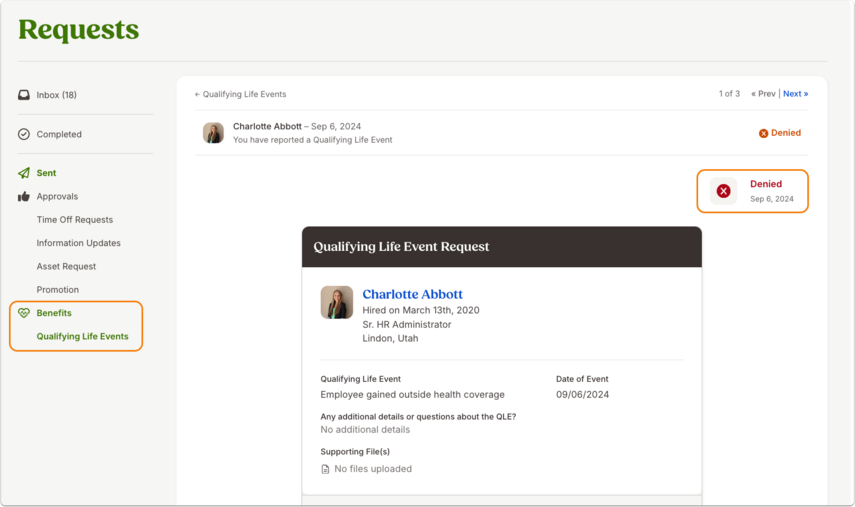Image resolution: width=855 pixels, height=507 pixels.
Task: Select Qualifying Life Events sidebar item
Action: [x=82, y=336]
